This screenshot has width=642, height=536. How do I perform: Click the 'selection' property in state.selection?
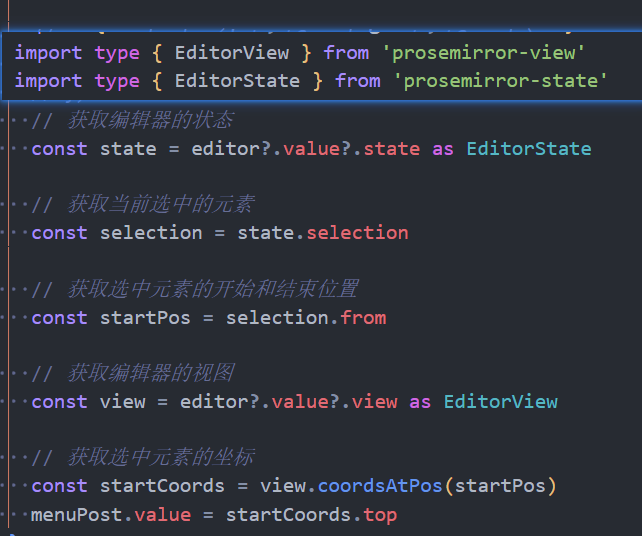(357, 232)
